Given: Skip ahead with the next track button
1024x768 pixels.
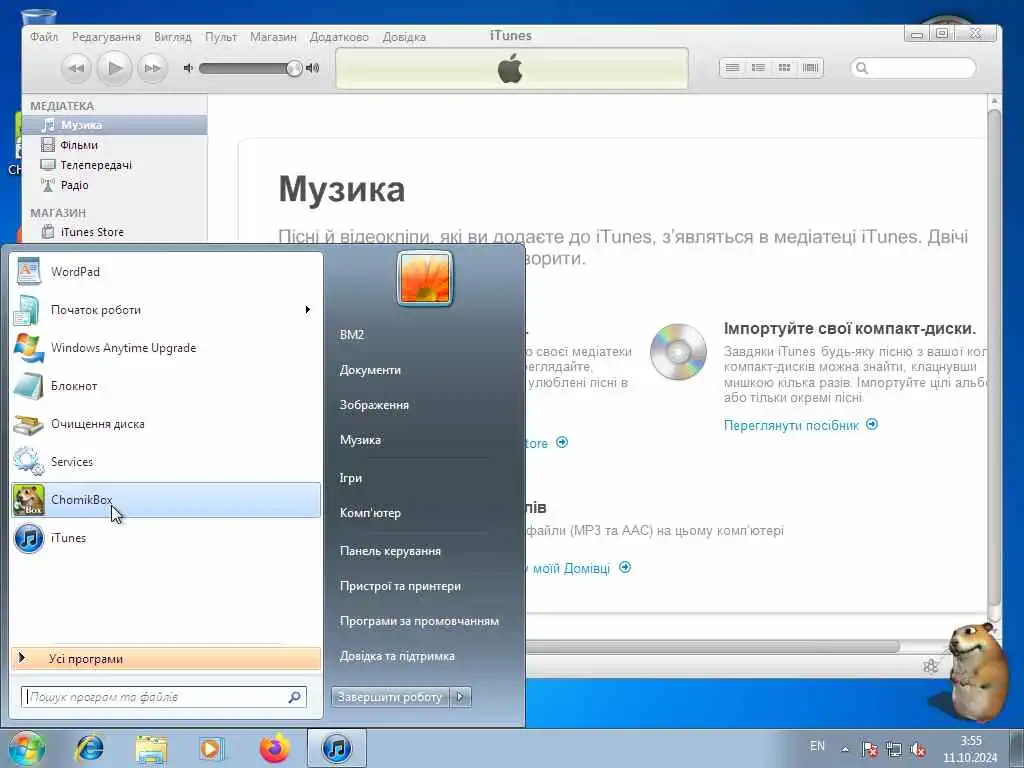Looking at the screenshot, I should [x=152, y=68].
